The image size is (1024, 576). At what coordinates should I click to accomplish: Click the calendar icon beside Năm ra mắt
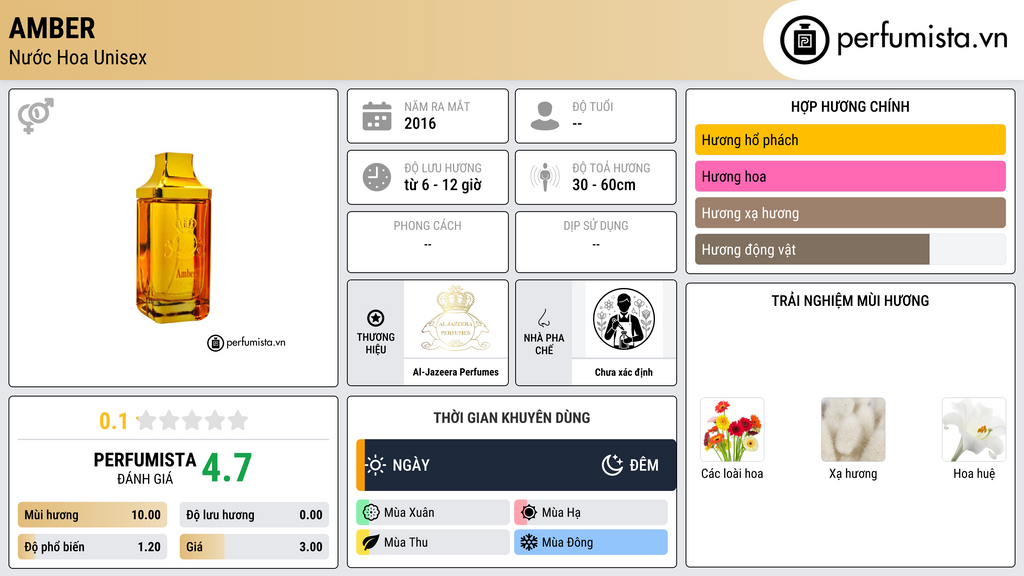click(377, 116)
